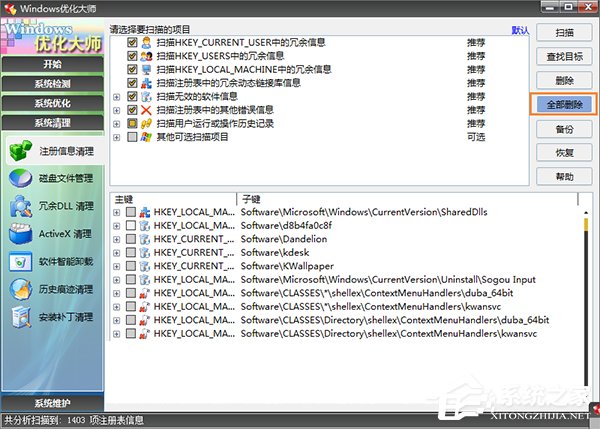600x429 pixels.
Task: Expand the Software\KWallpaper result row
Action: coord(117,267)
